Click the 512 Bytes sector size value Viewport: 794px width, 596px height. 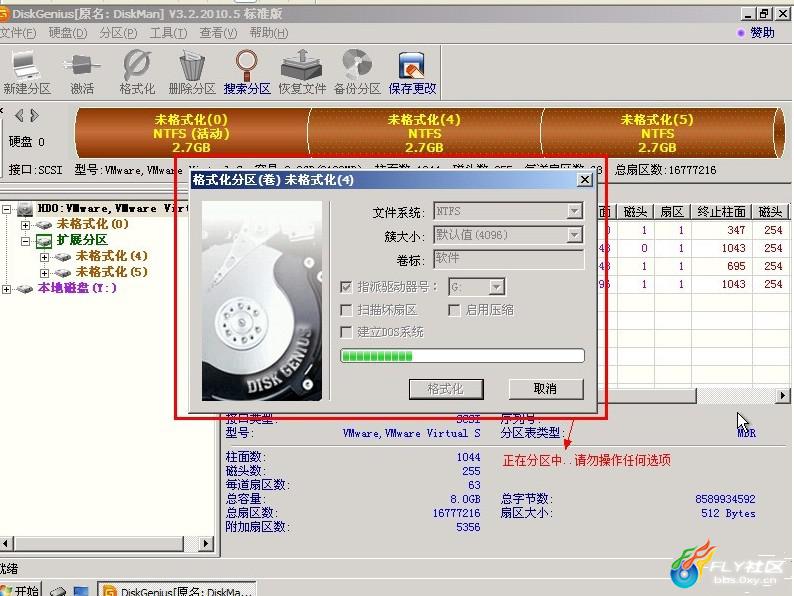[728, 513]
